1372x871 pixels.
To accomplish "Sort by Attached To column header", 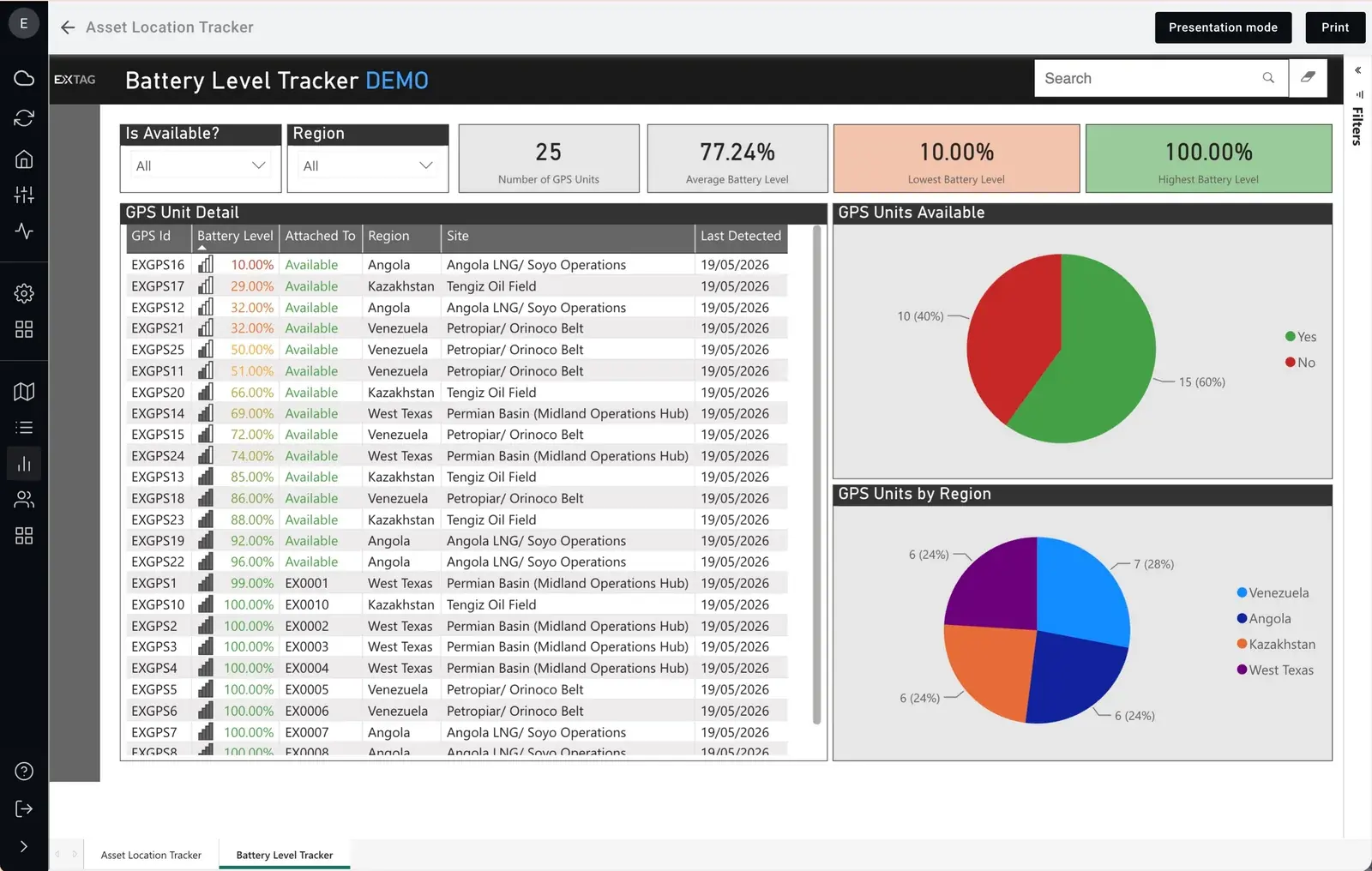I will (320, 236).
